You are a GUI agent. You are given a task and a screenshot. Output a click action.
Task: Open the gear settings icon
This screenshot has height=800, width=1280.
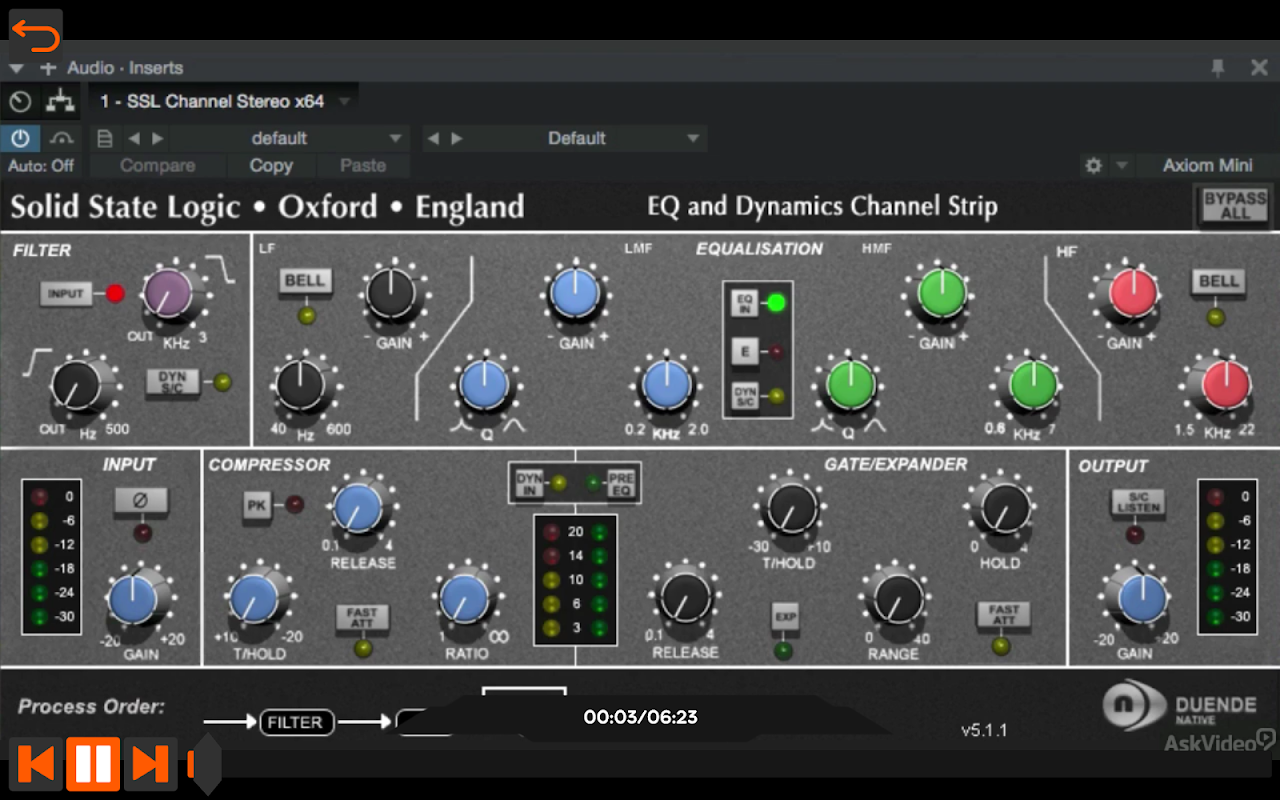coord(1093,166)
